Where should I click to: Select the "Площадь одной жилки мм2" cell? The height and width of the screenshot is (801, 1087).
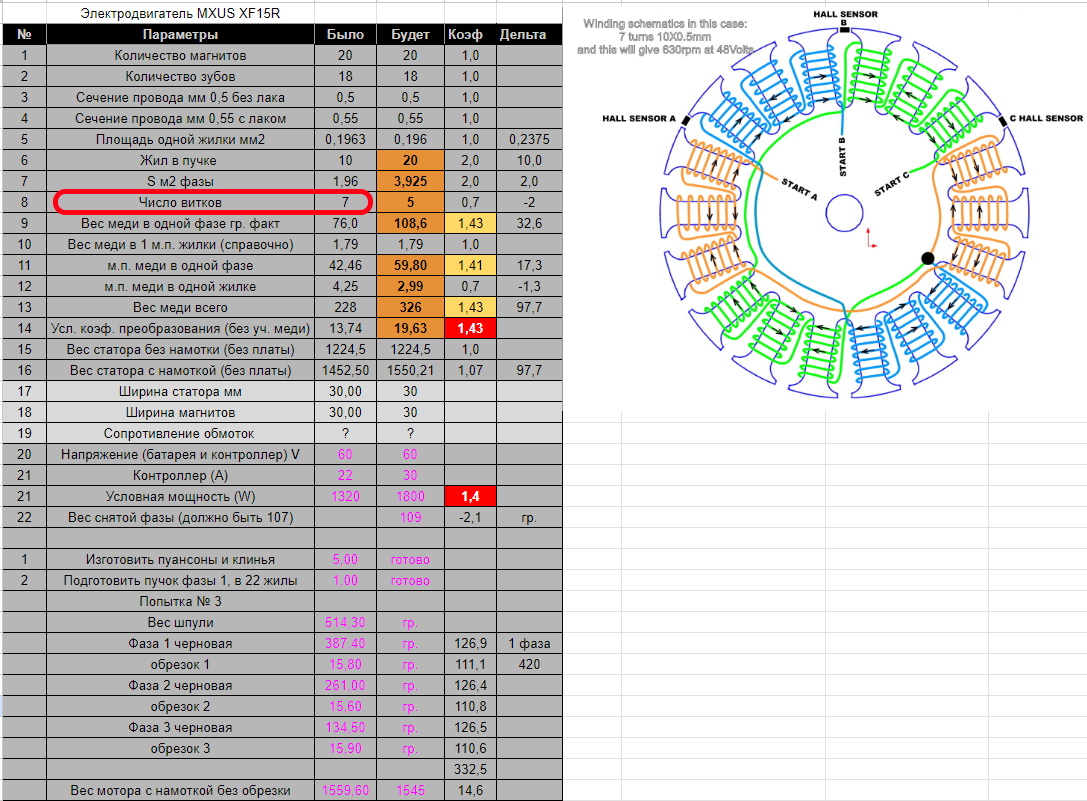pyautogui.click(x=180, y=139)
